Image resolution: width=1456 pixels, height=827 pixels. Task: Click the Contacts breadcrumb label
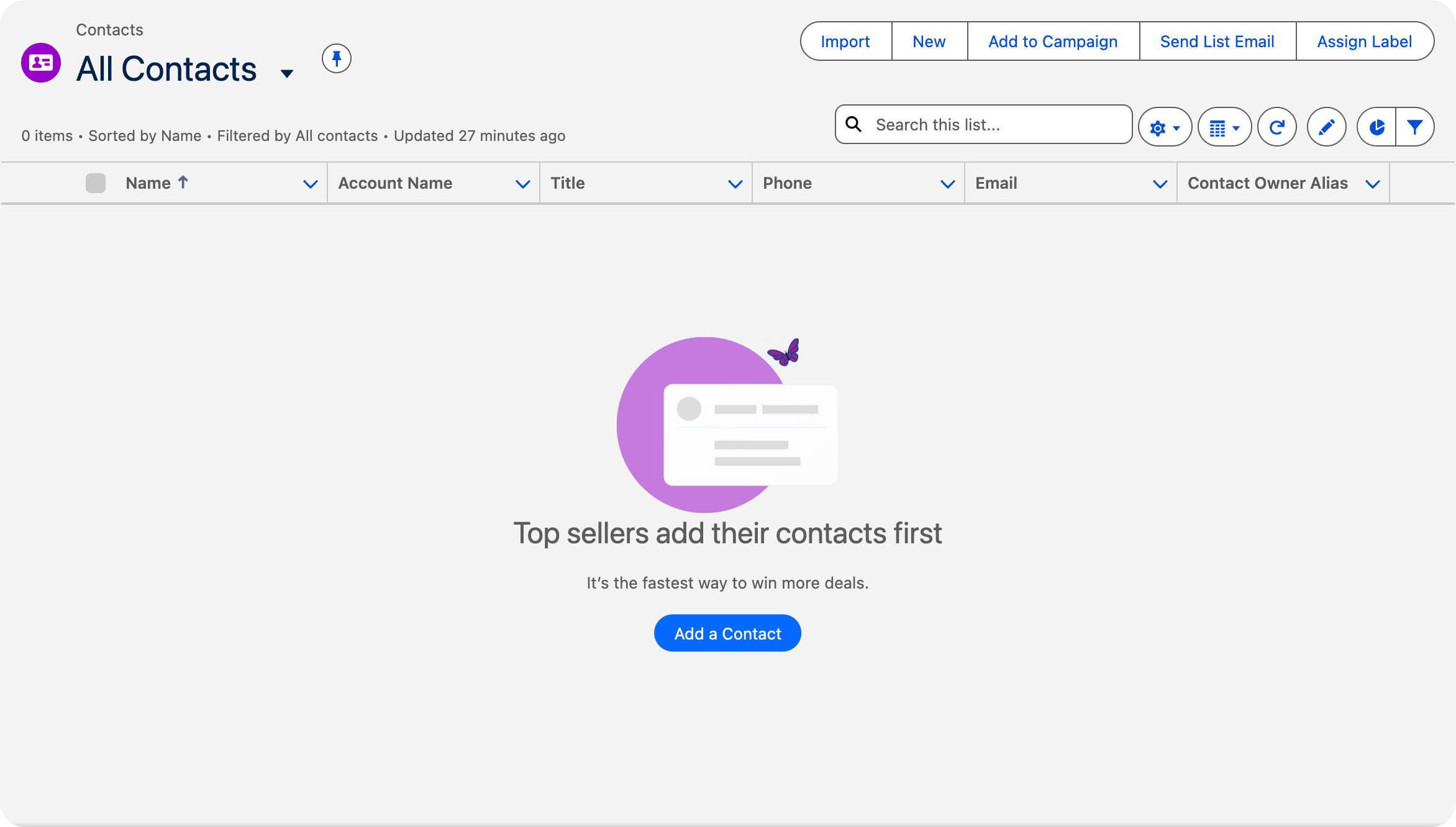coord(109,30)
